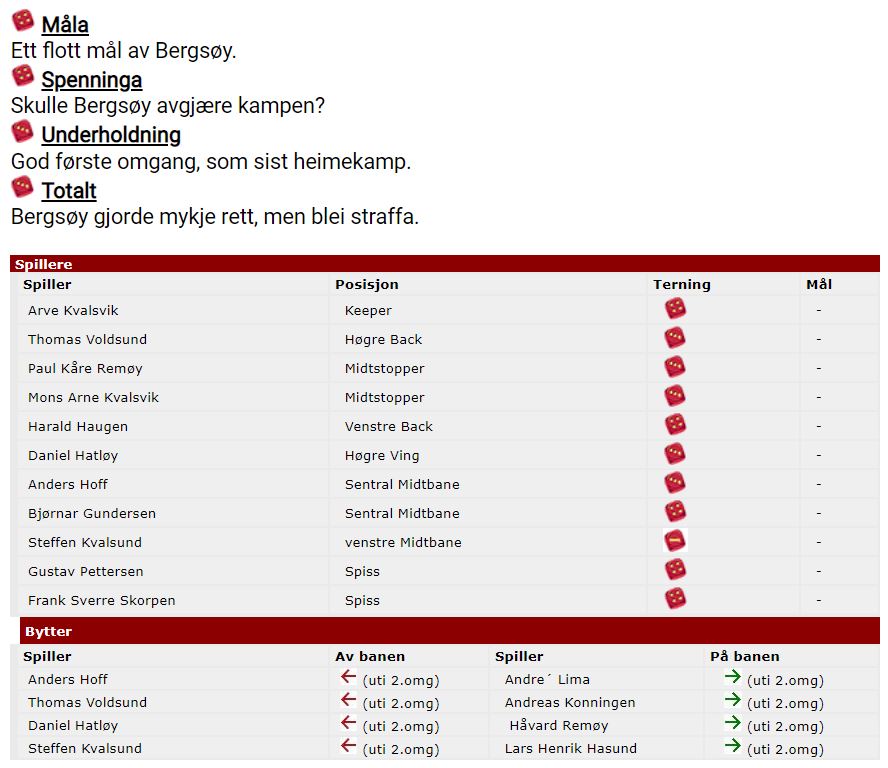This screenshot has width=888, height=768.
Task: Click the dice icon beside Måla heading
Action: pos(23,20)
